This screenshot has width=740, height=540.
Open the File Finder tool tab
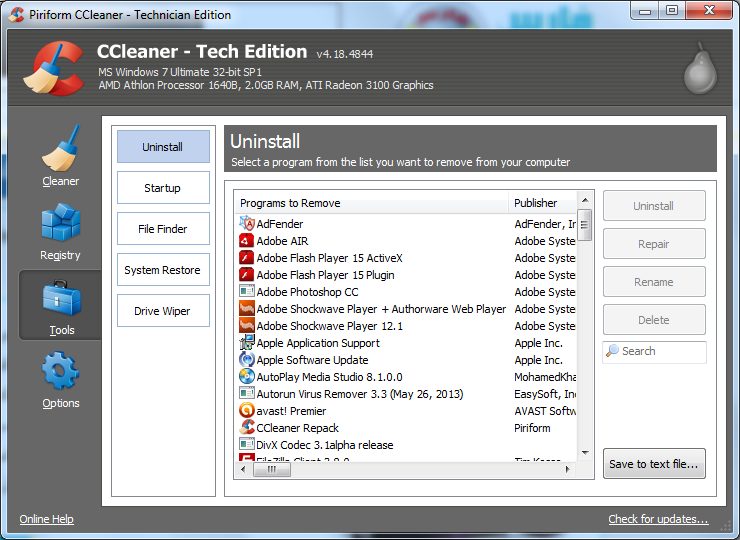pyautogui.click(x=163, y=229)
